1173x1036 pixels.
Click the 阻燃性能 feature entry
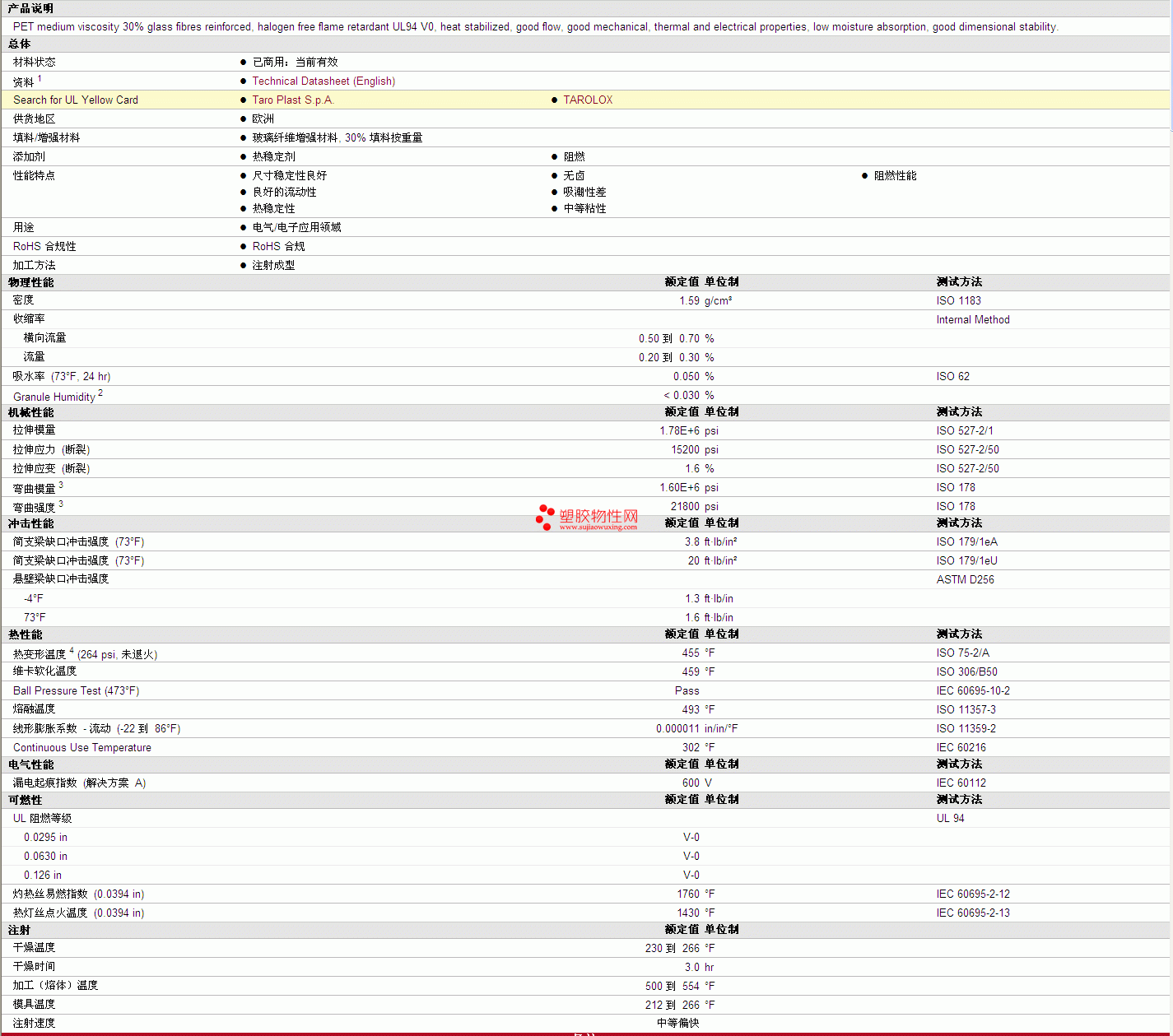(x=895, y=175)
